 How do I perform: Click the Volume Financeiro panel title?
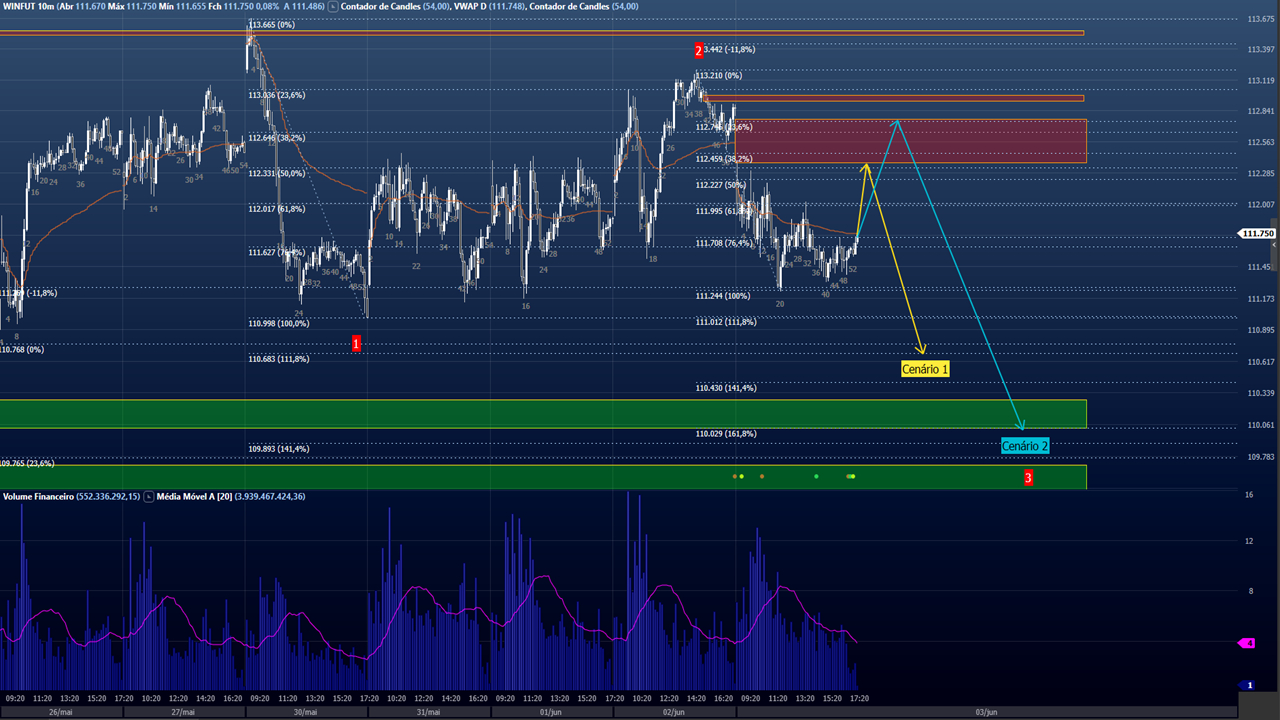point(39,496)
